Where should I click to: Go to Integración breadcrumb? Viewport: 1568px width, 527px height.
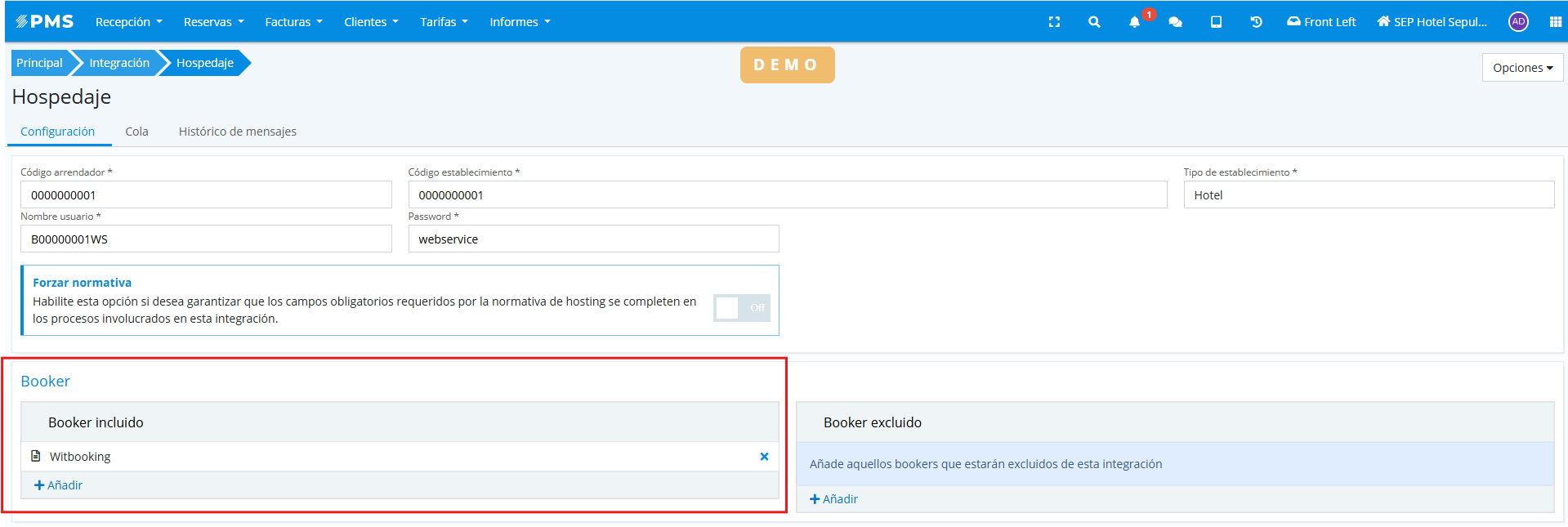click(x=119, y=63)
